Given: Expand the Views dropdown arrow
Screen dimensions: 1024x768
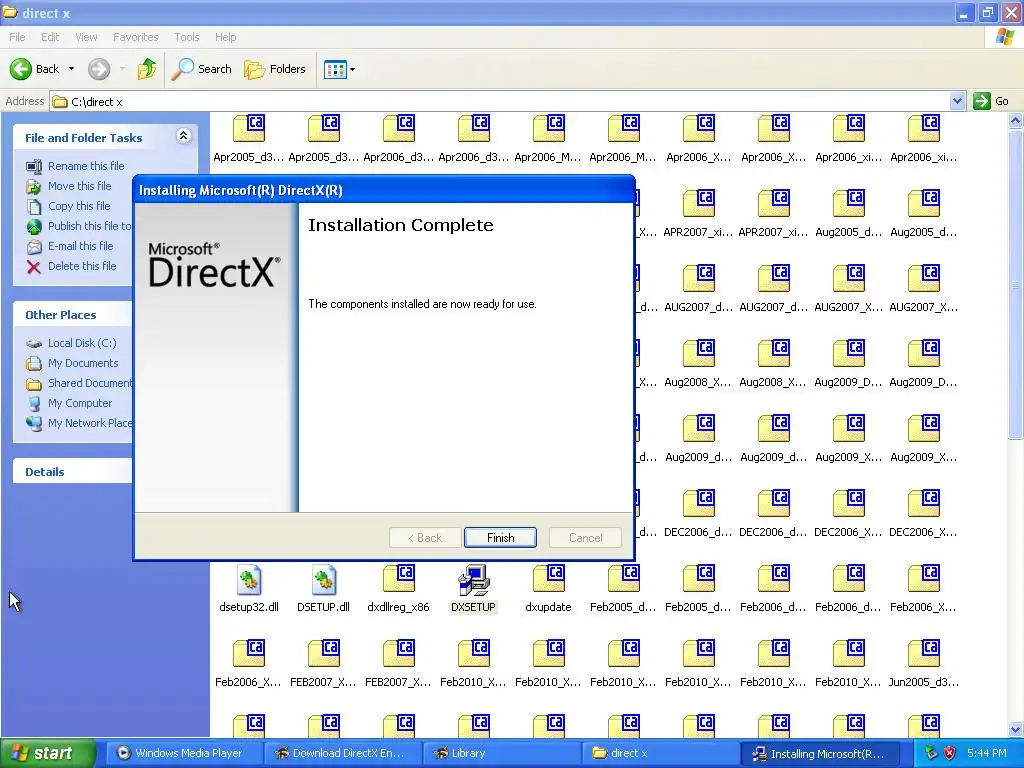Looking at the screenshot, I should click(x=353, y=69).
